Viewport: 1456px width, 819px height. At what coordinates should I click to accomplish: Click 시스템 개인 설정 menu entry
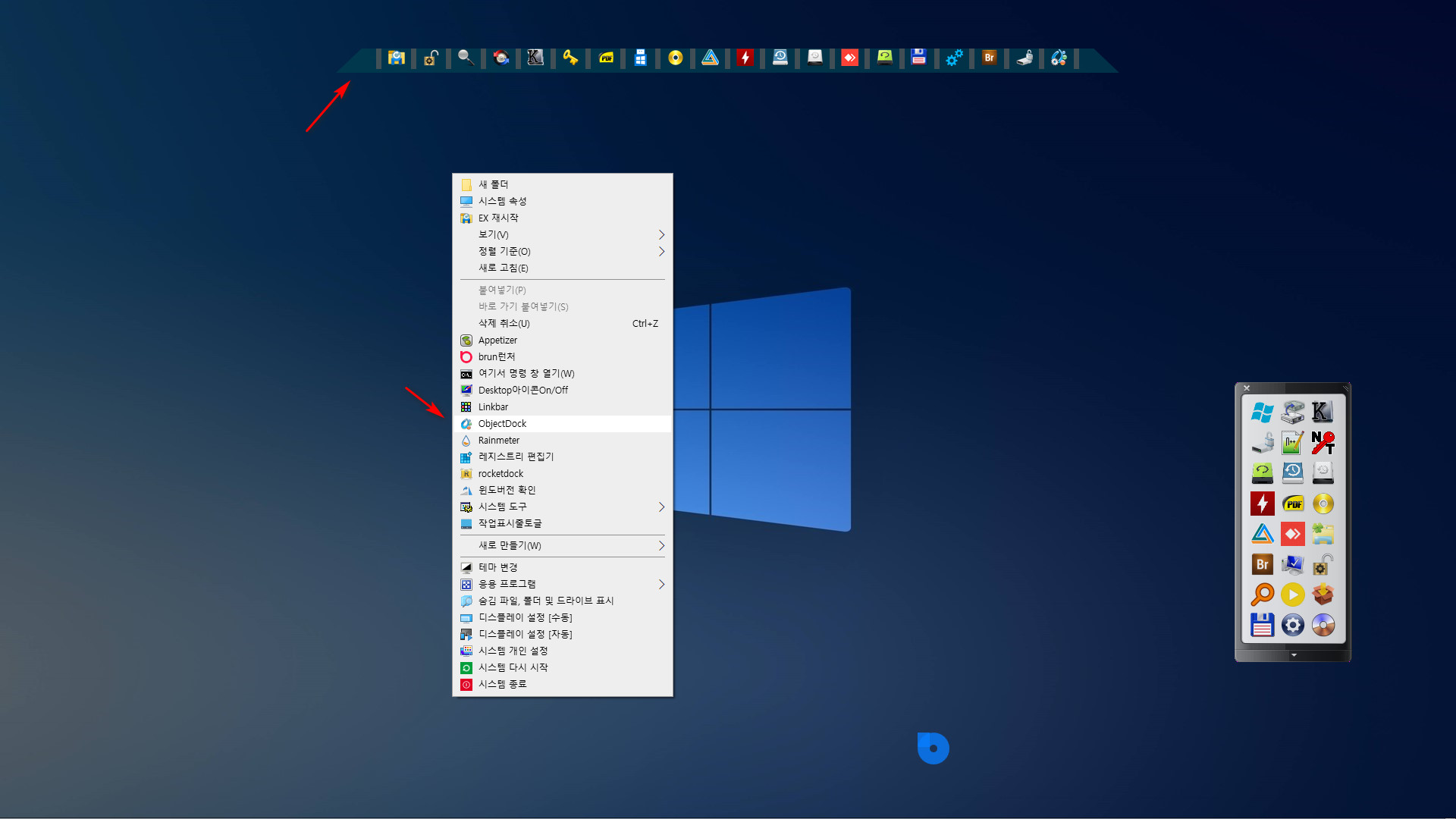563,651
